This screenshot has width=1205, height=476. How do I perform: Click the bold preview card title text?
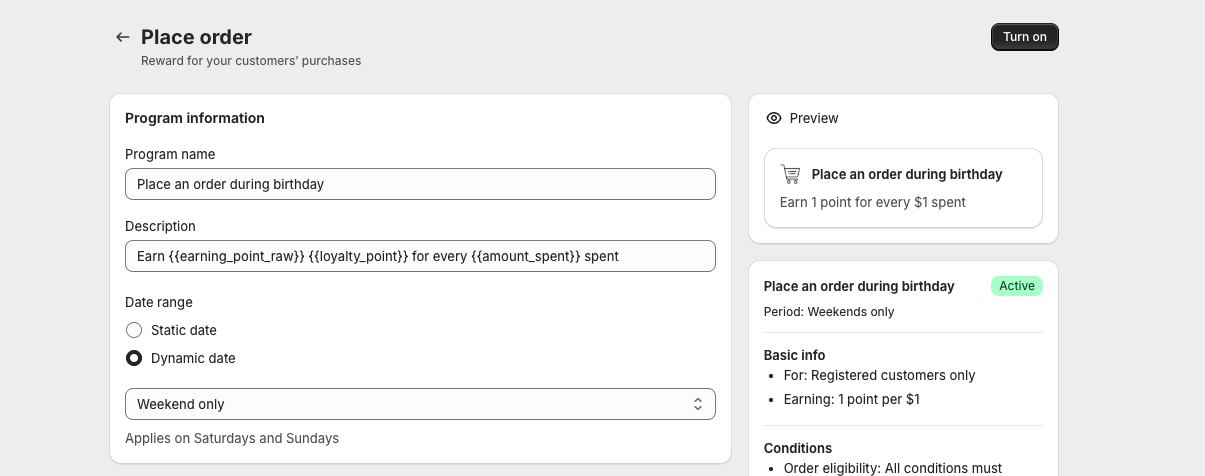pos(906,174)
